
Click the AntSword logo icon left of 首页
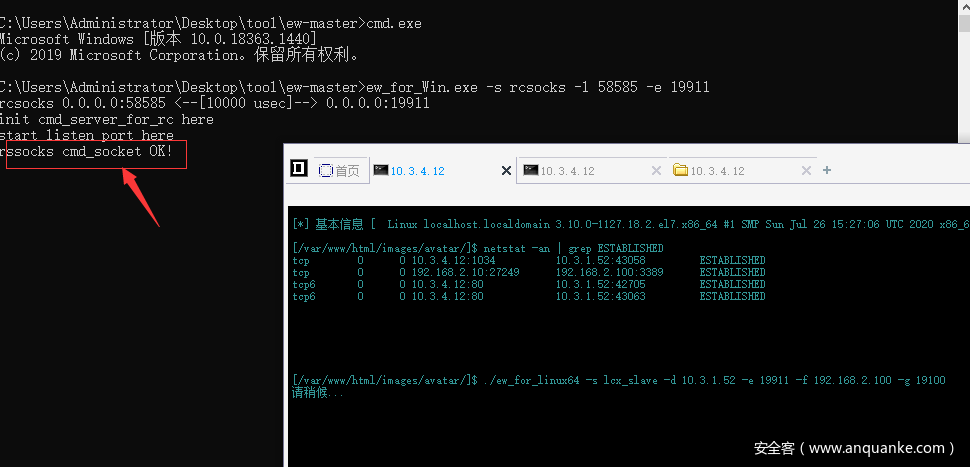(299, 168)
